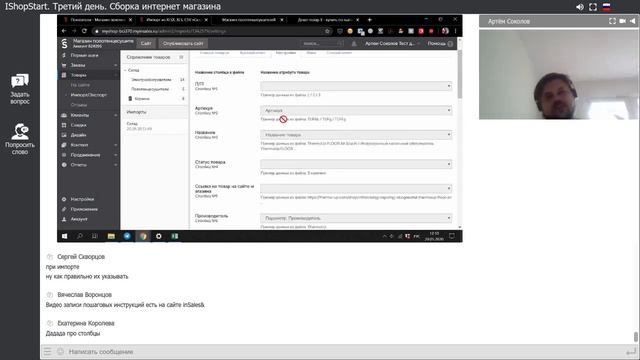The width and height of the screenshot is (640, 360).
Task: Click browser back arrow in shared screen
Action: tap(64, 31)
